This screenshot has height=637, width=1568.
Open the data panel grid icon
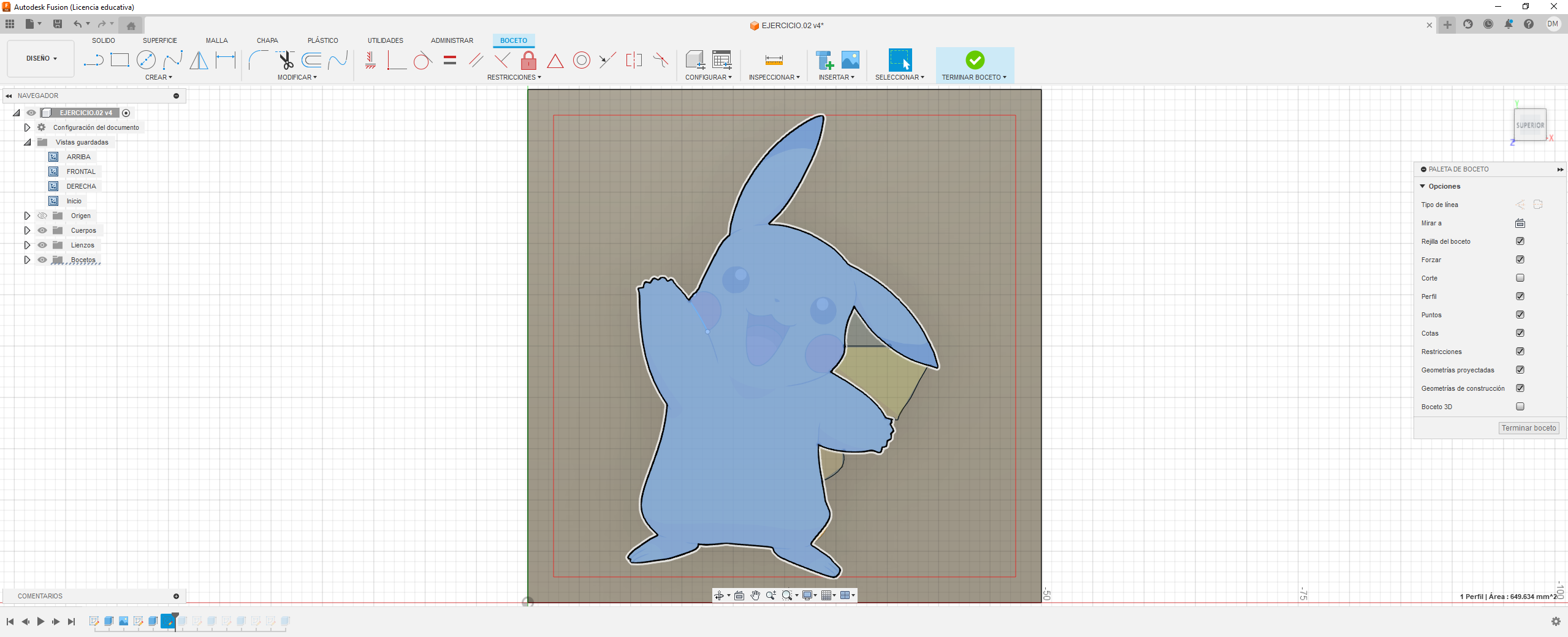coord(10,24)
